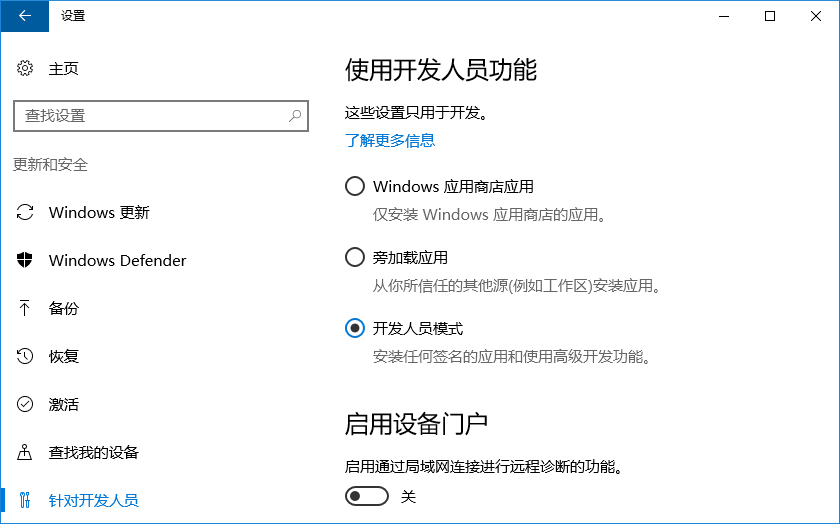Screen dimensions: 840x524
Task: Select the 开发人员模式 radio button
Action: point(354,328)
